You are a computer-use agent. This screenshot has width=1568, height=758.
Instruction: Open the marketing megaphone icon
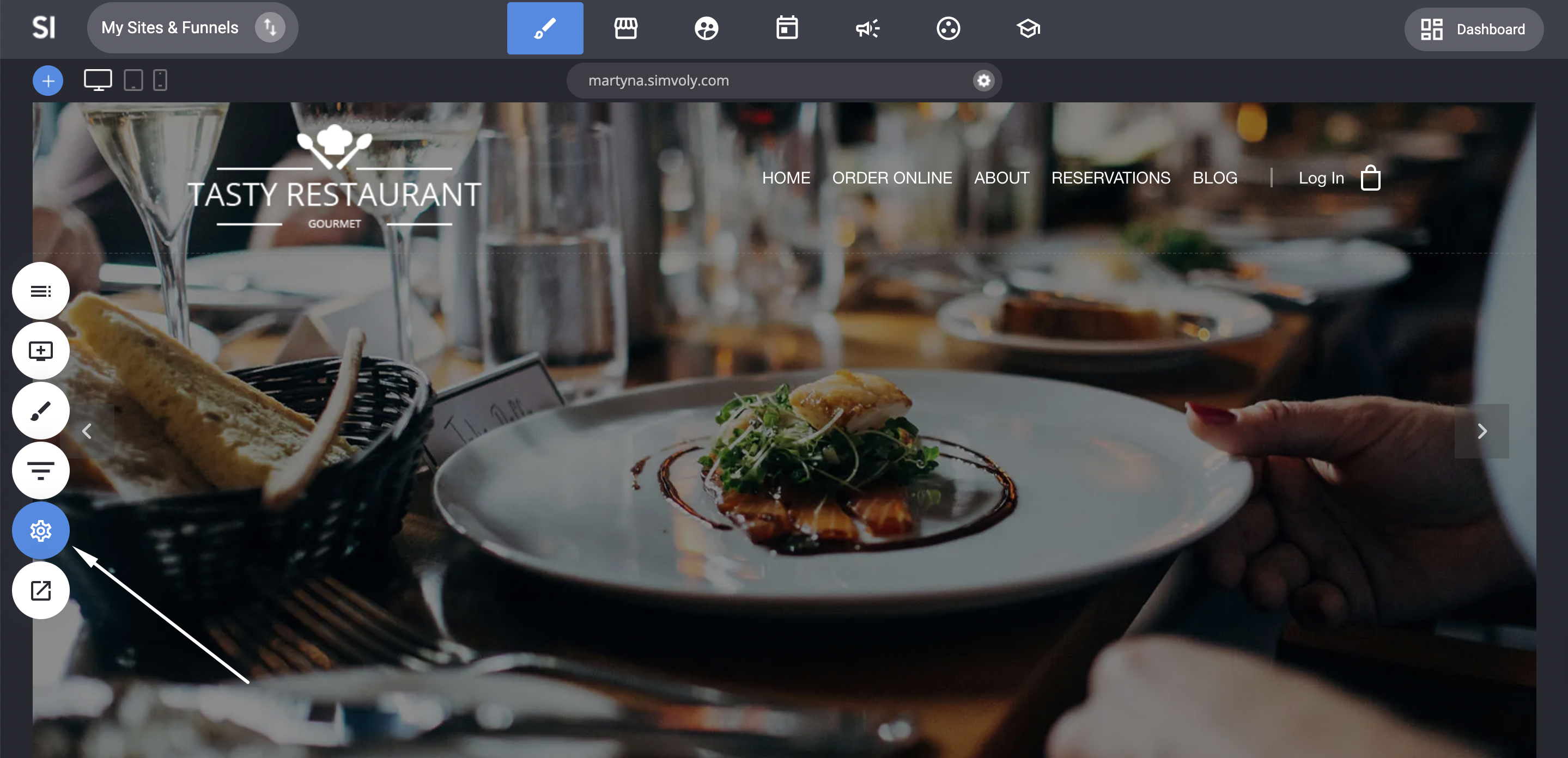tap(867, 28)
